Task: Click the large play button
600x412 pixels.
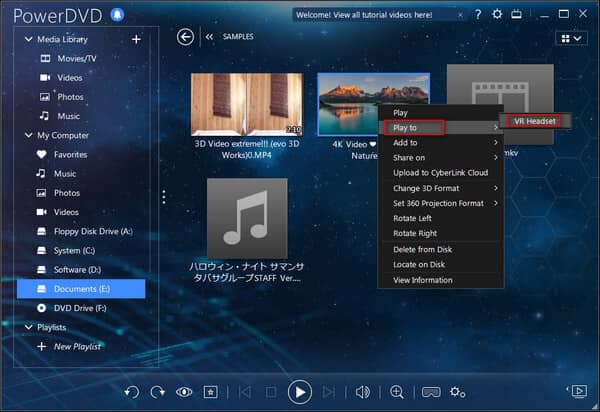Action: [300, 392]
